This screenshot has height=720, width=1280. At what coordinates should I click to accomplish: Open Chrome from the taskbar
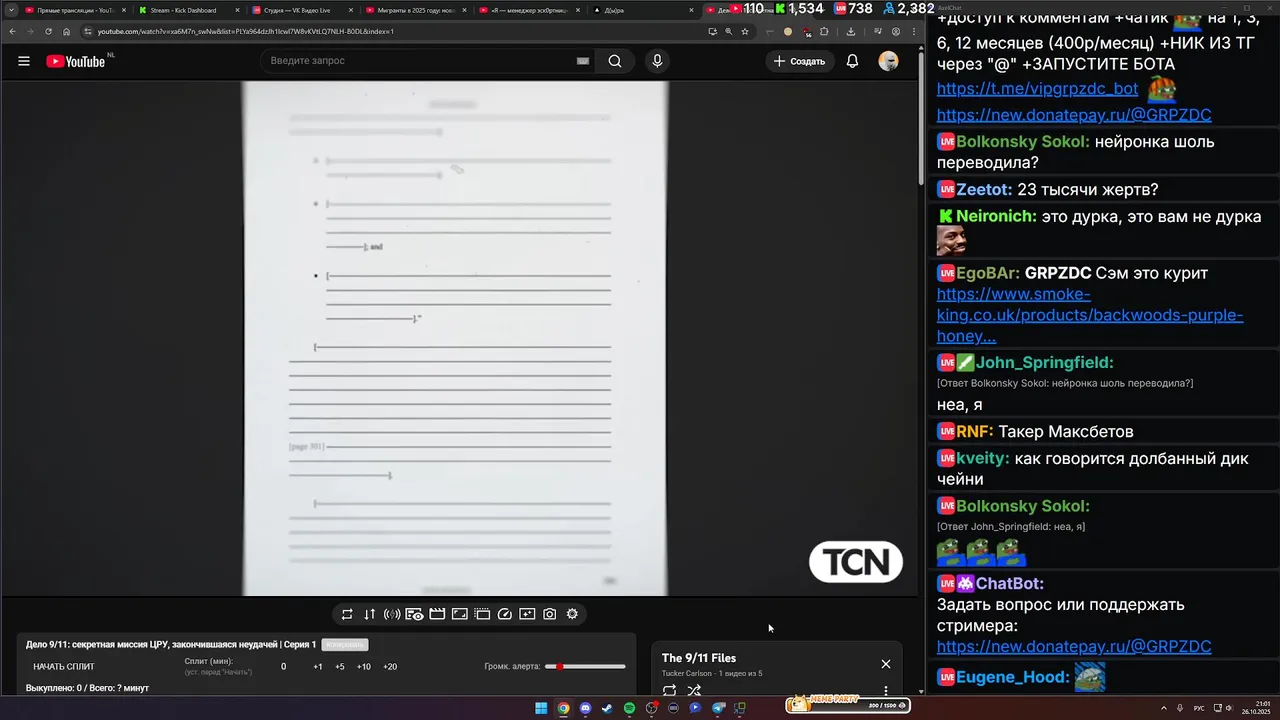tap(563, 708)
